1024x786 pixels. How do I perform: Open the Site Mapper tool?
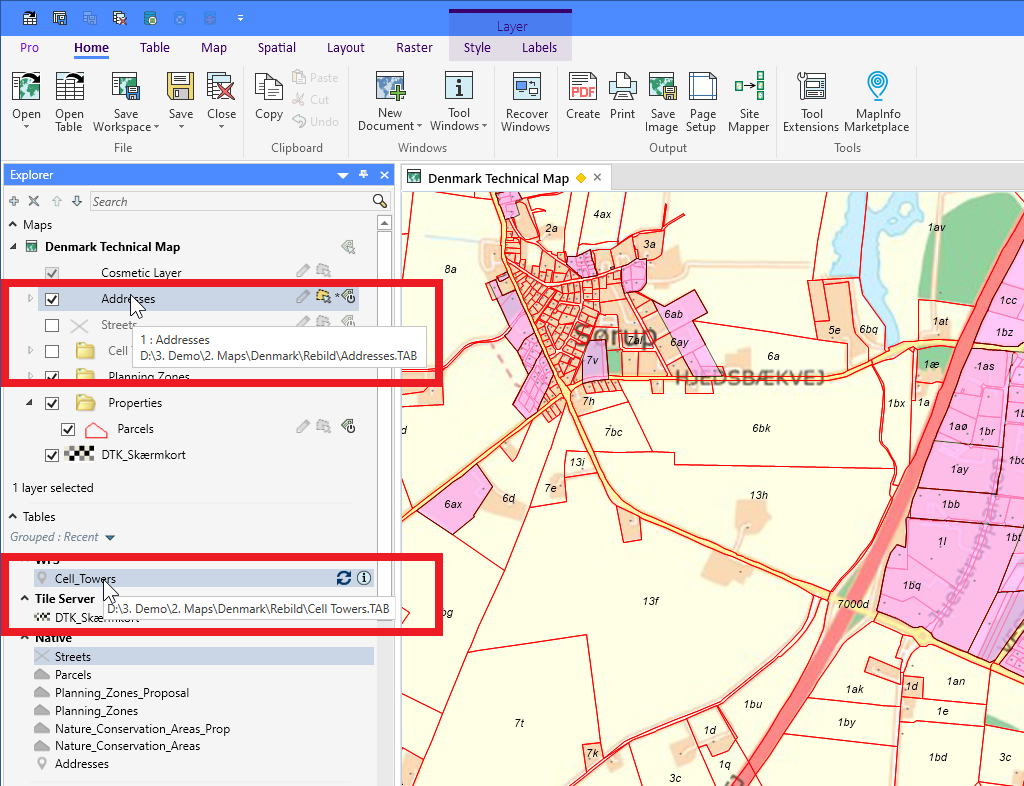point(748,95)
